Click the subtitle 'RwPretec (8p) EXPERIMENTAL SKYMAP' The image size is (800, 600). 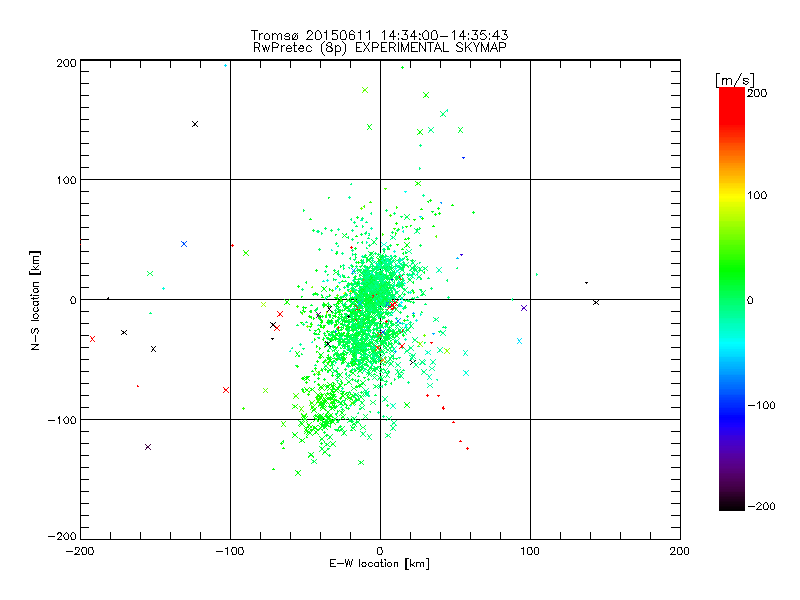pyautogui.click(x=380, y=48)
